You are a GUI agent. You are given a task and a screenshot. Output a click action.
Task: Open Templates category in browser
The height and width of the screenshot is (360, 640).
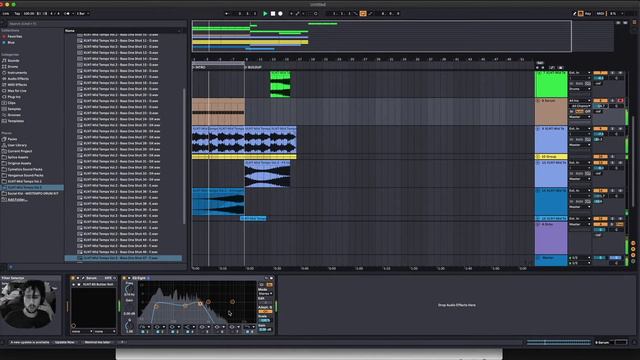coord(16,121)
